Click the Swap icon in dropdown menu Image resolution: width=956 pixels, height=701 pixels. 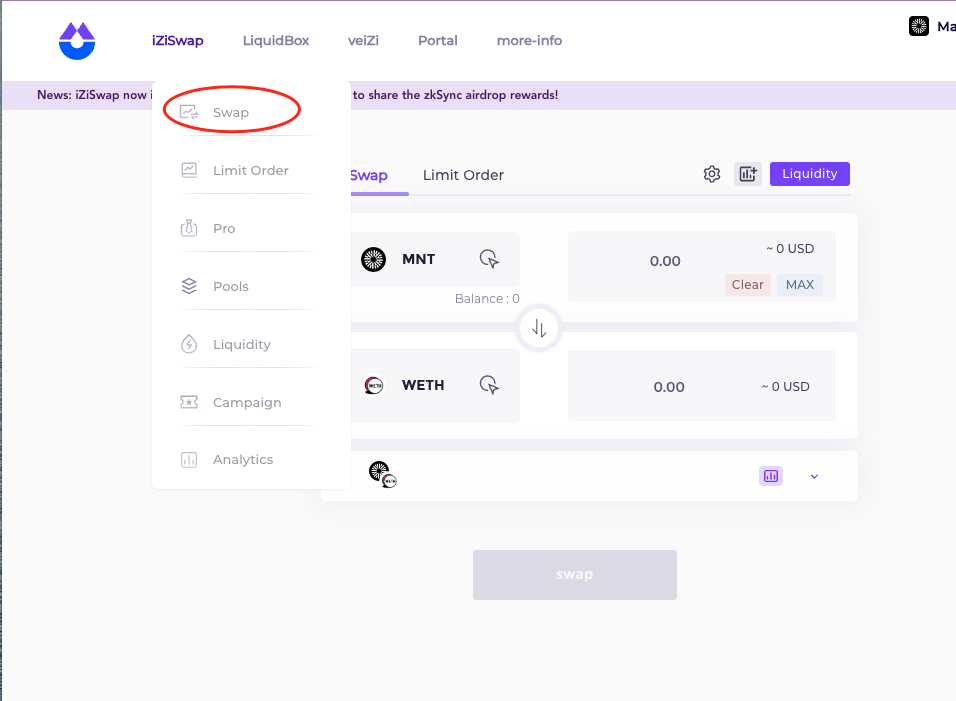189,112
